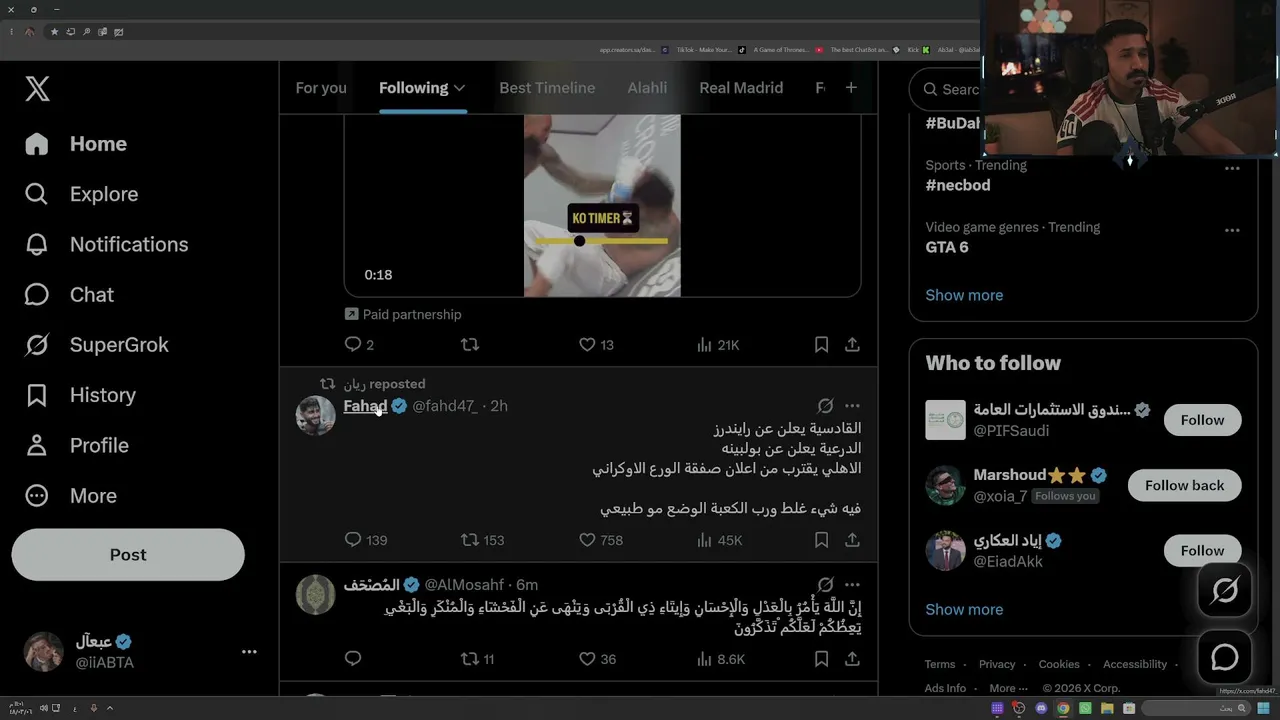Like the post with 13 likes
Image resolution: width=1280 pixels, height=720 pixels.
(x=596, y=344)
